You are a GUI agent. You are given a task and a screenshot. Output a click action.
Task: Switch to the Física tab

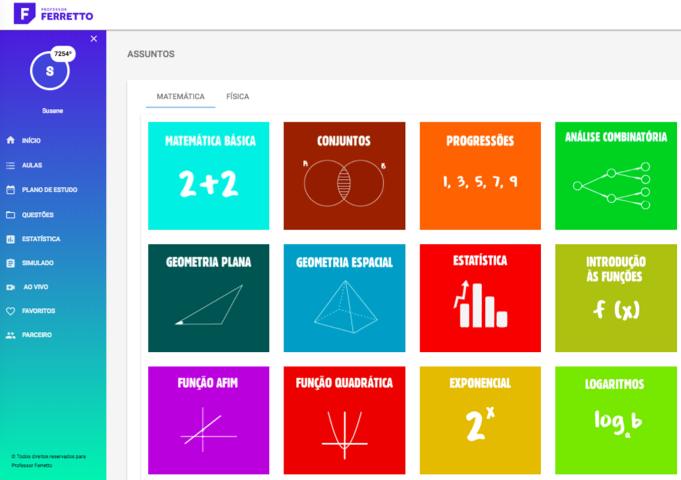click(x=237, y=97)
